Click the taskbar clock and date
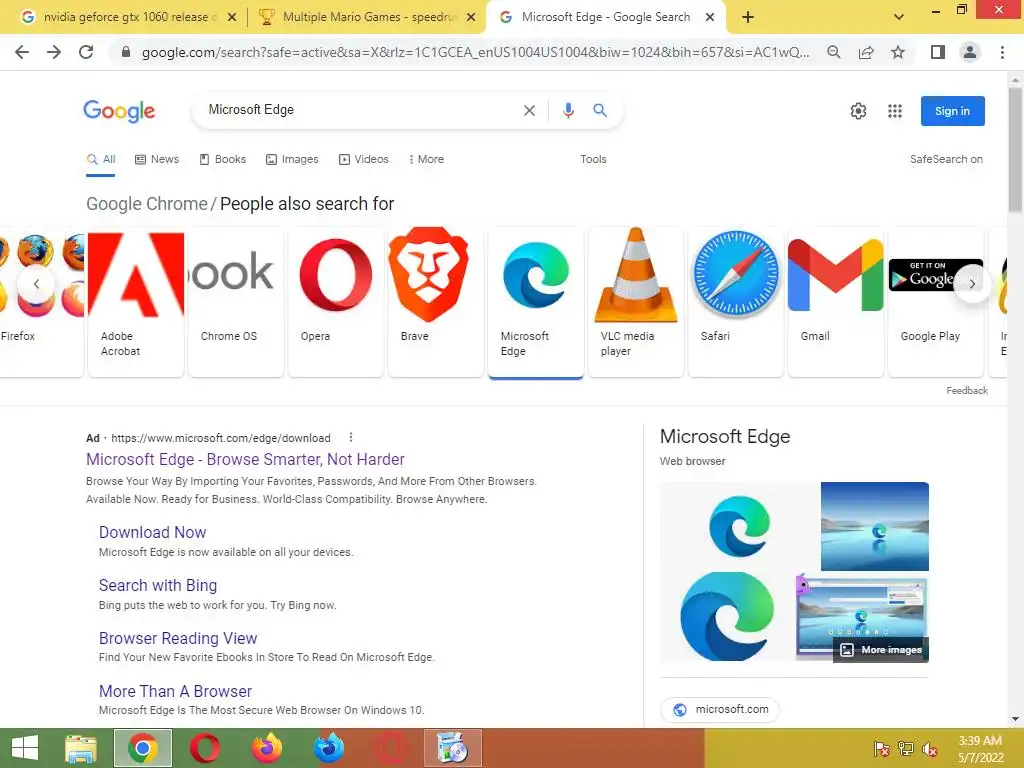The height and width of the screenshot is (768, 1024). tap(980, 749)
